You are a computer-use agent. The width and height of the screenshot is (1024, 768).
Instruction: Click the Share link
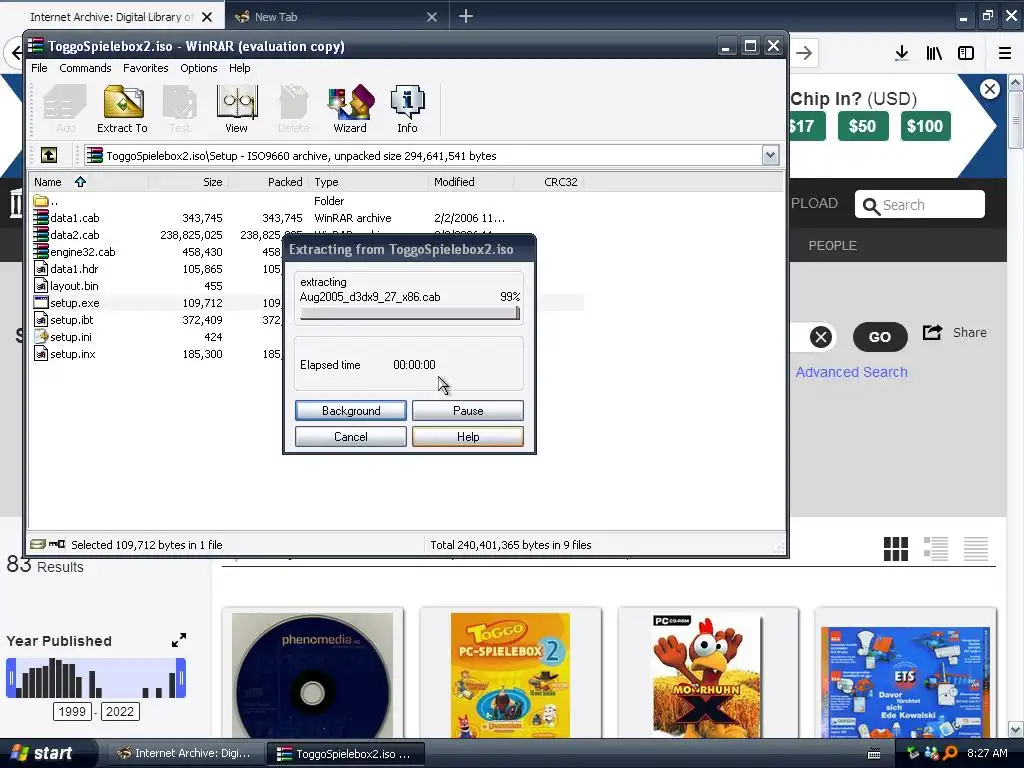point(955,332)
